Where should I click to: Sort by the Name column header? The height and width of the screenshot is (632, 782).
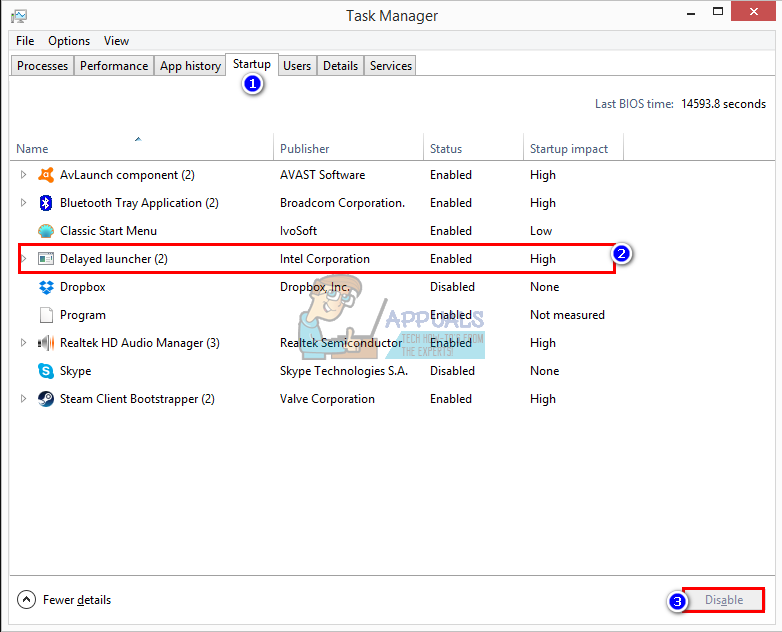142,147
